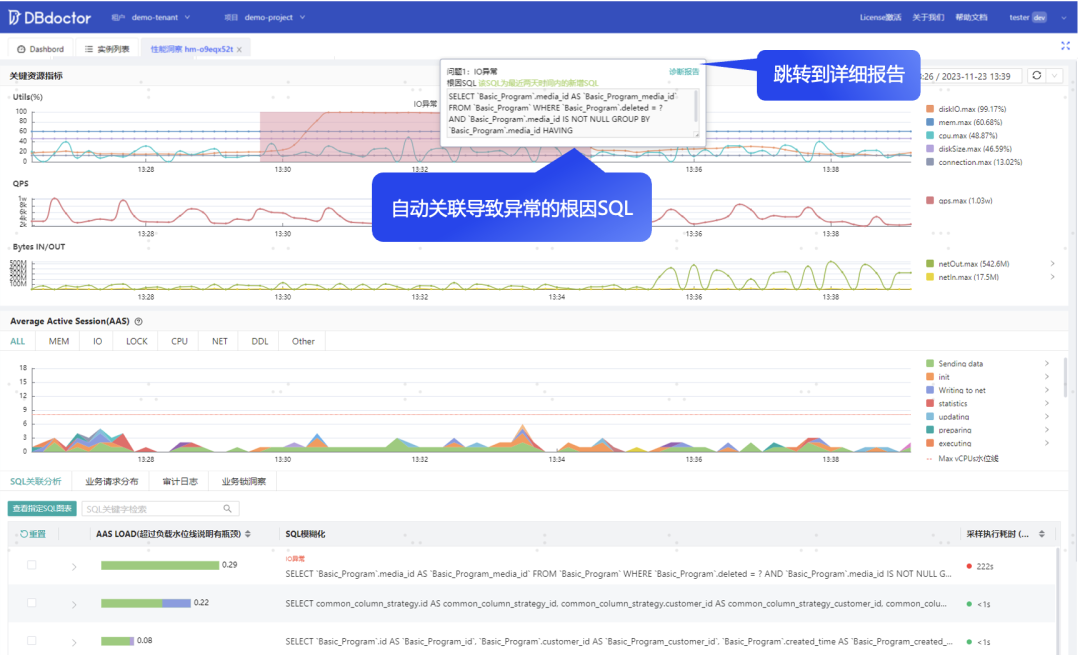Click the 重置 reset button
This screenshot has width=1080, height=660.
(x=32, y=535)
